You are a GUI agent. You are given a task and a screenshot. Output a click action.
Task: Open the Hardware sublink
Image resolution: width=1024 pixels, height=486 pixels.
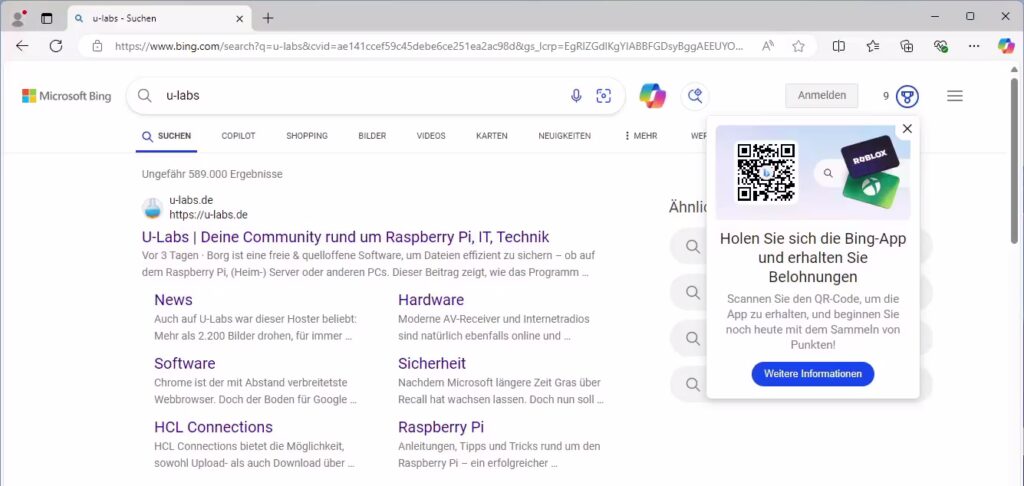[431, 300]
